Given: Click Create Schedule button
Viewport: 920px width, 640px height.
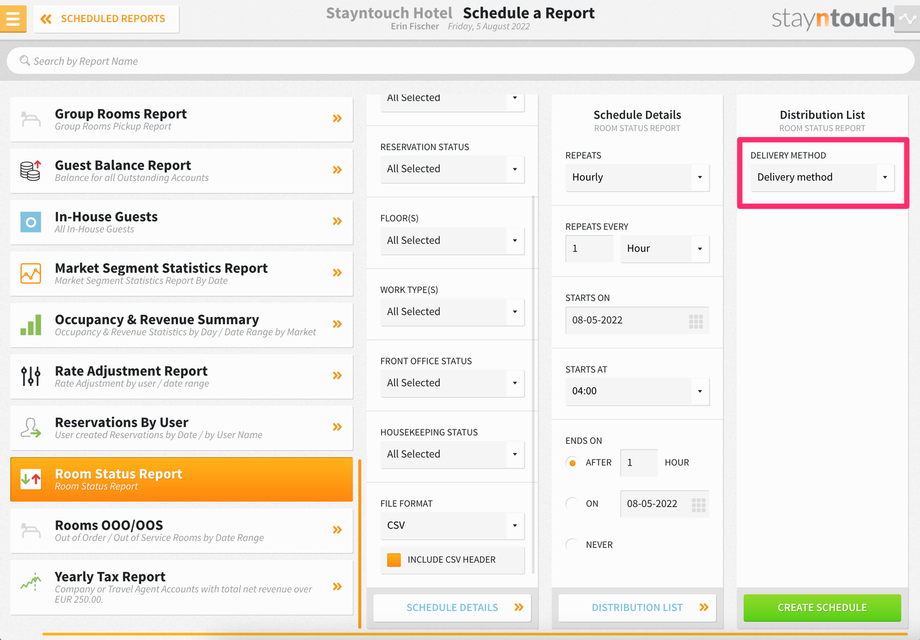Looking at the screenshot, I should (822, 608).
